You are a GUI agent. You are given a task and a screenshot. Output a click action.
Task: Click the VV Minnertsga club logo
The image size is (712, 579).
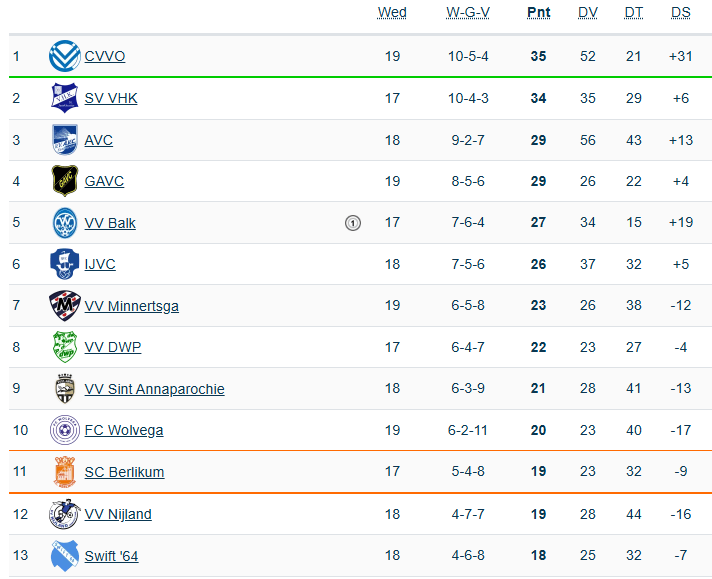tap(65, 306)
